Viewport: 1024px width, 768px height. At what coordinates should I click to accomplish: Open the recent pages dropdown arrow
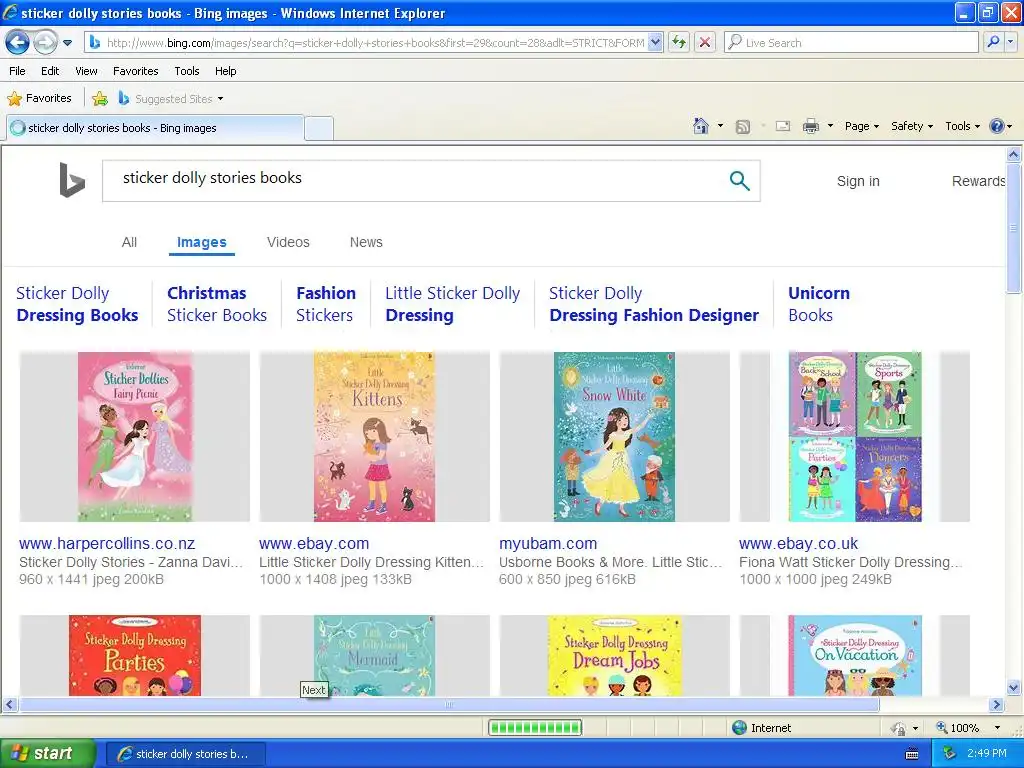(x=67, y=43)
